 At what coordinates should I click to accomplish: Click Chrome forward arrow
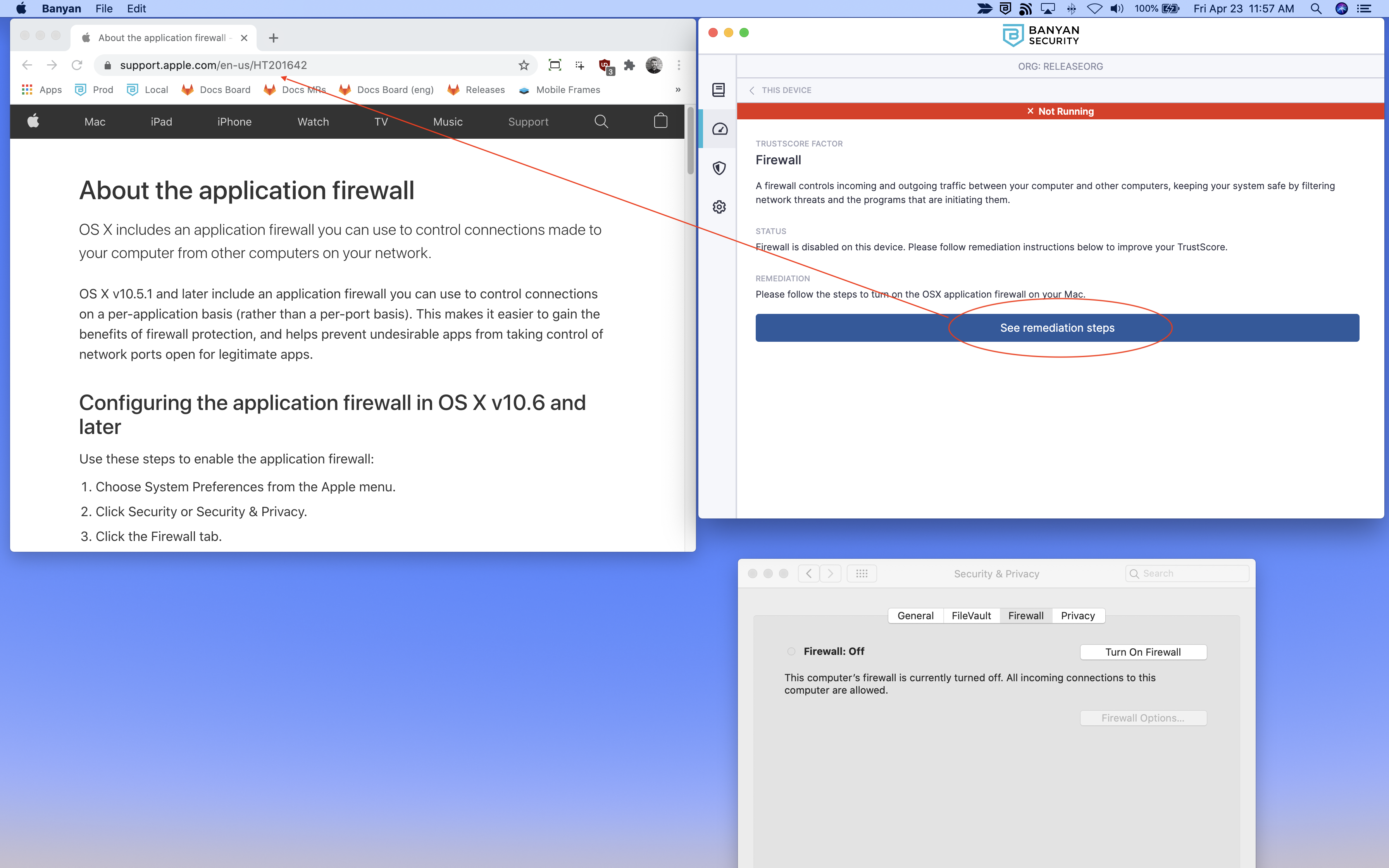(52, 65)
